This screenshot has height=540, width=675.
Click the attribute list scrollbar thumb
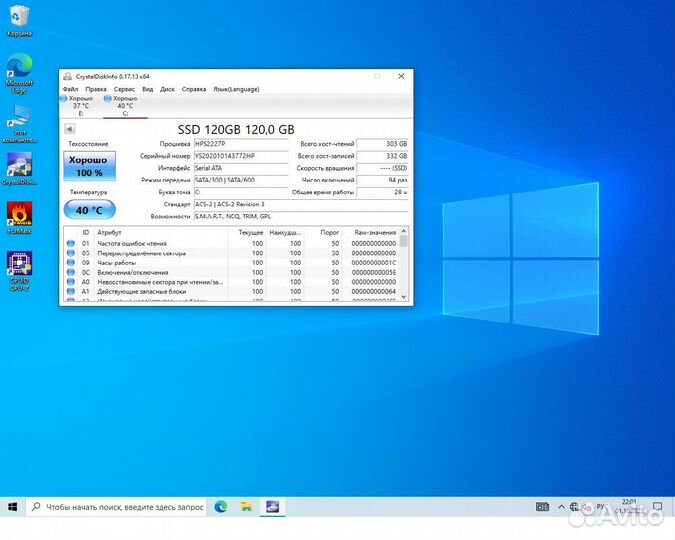[x=403, y=241]
